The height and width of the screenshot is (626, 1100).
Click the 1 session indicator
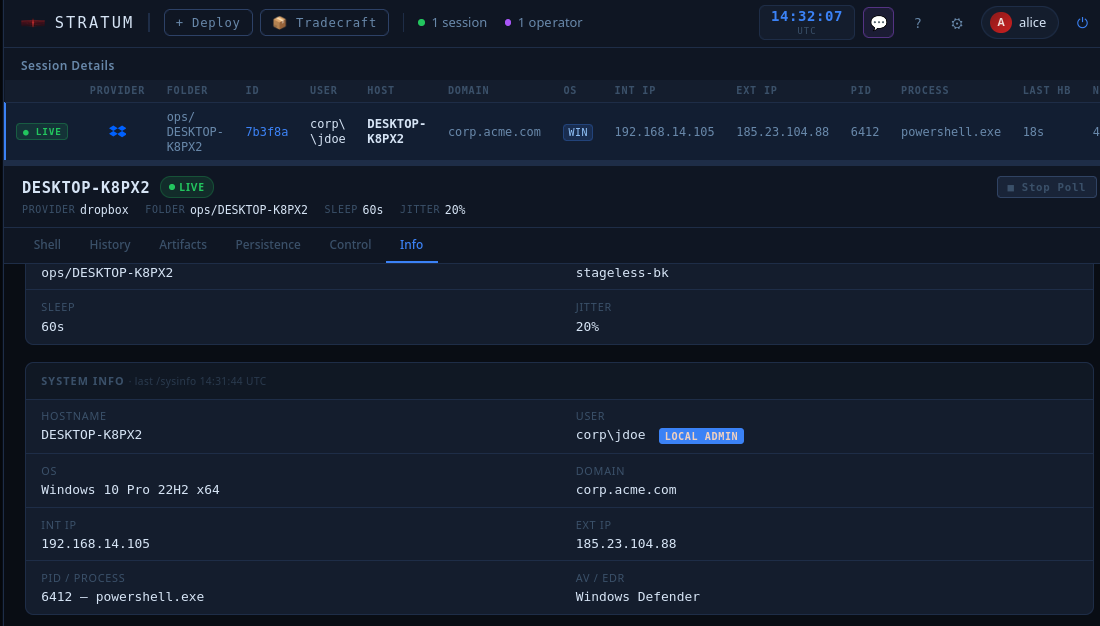point(452,22)
